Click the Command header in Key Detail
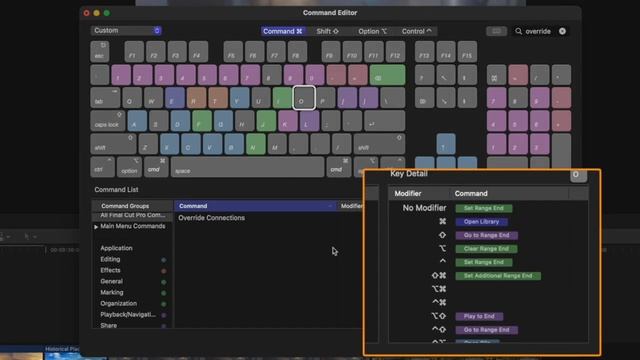640x360 pixels. (x=471, y=193)
